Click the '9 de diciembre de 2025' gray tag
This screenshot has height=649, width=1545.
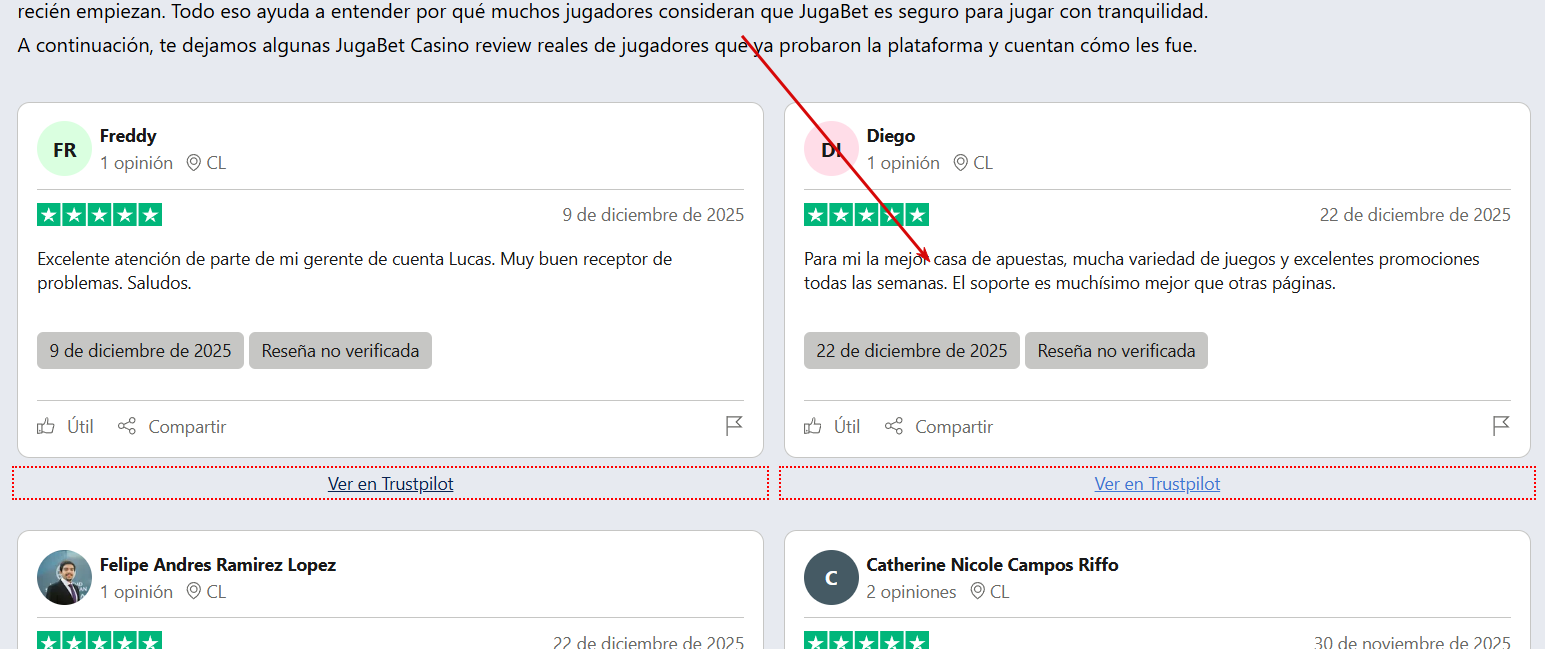[x=140, y=351]
